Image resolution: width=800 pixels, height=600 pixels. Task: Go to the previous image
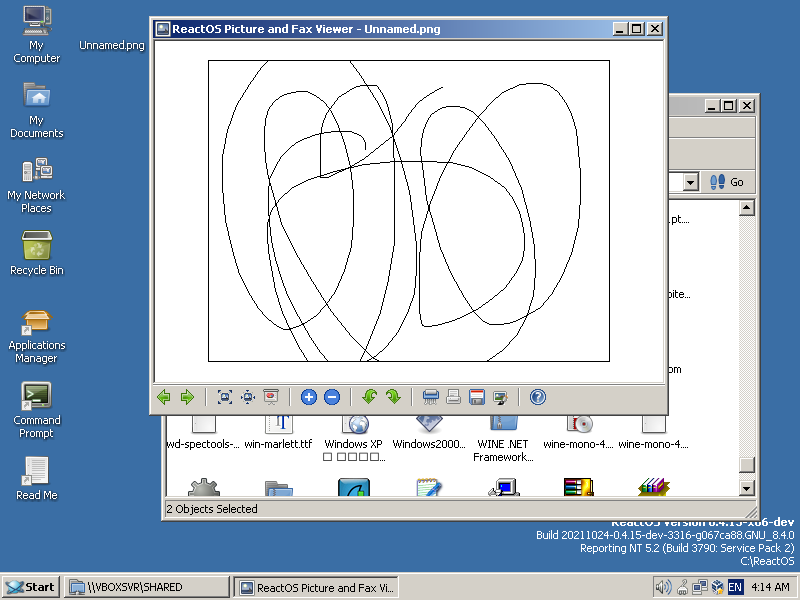(164, 397)
